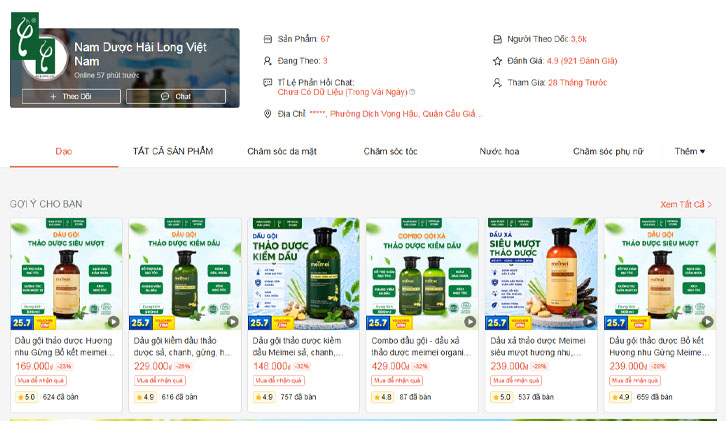Click the Người Theo Dõi followers icon
The width and height of the screenshot is (726, 429).
497,39
